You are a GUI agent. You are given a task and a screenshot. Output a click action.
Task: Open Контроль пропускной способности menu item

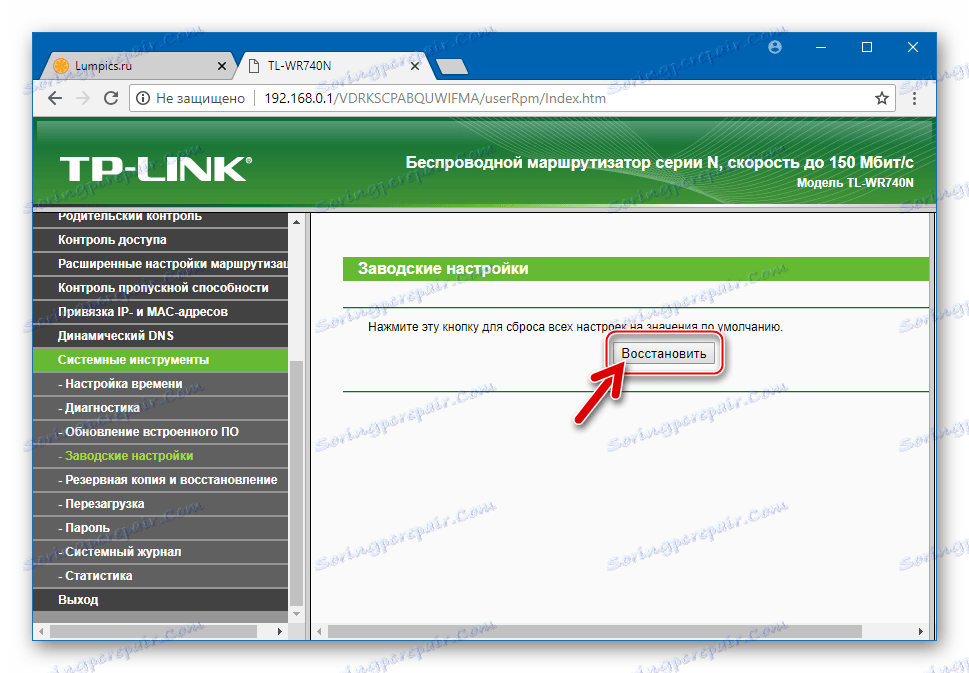[x=161, y=288]
